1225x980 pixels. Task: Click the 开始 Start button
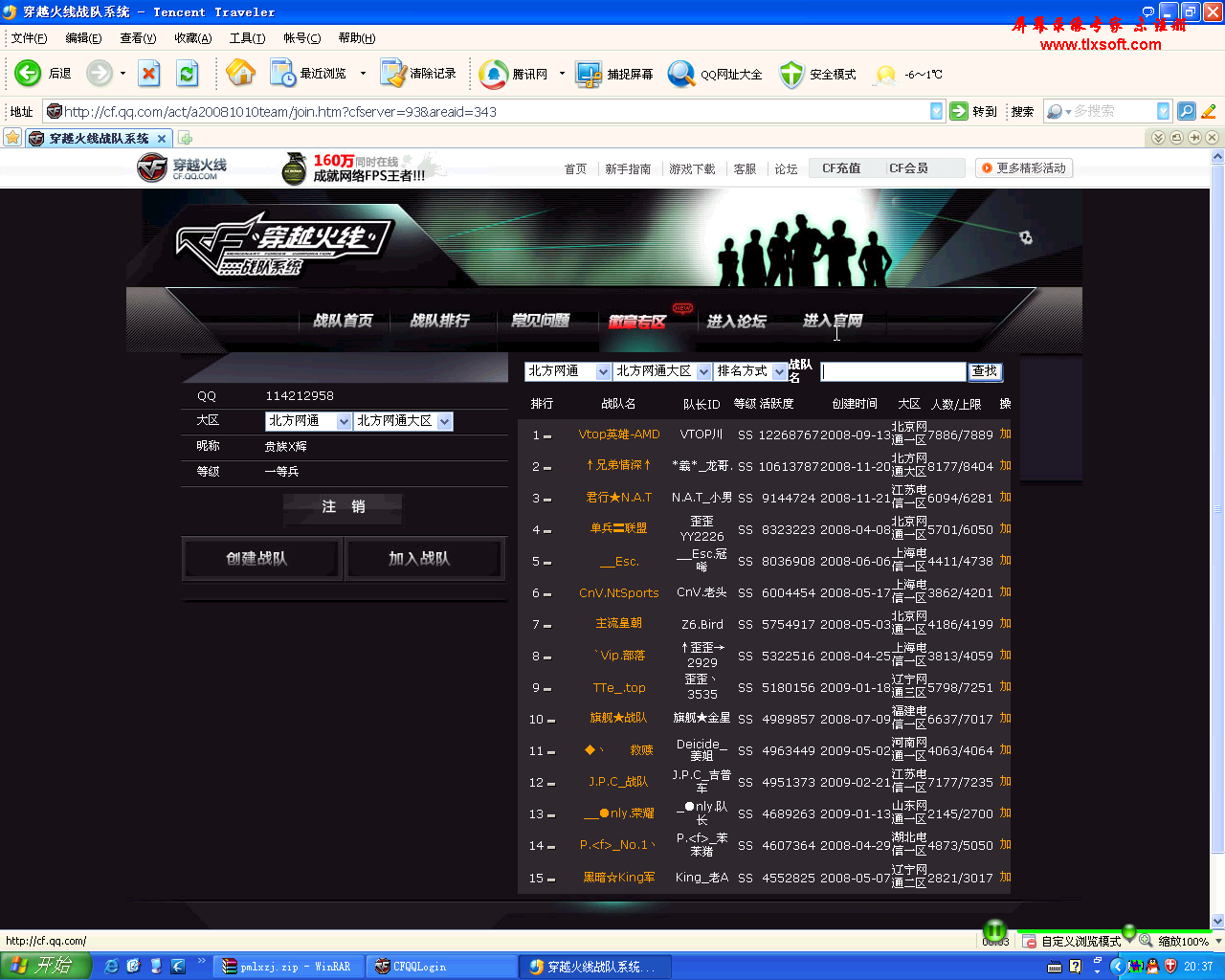(x=45, y=966)
